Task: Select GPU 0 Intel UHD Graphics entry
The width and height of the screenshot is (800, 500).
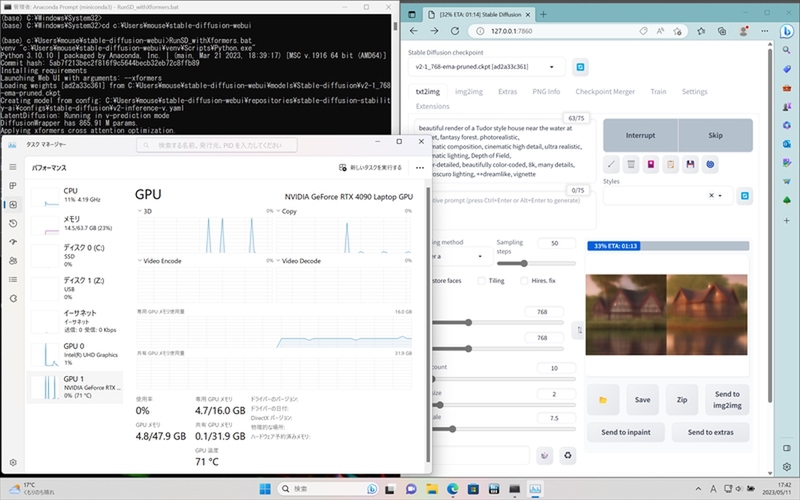Action: click(x=75, y=354)
